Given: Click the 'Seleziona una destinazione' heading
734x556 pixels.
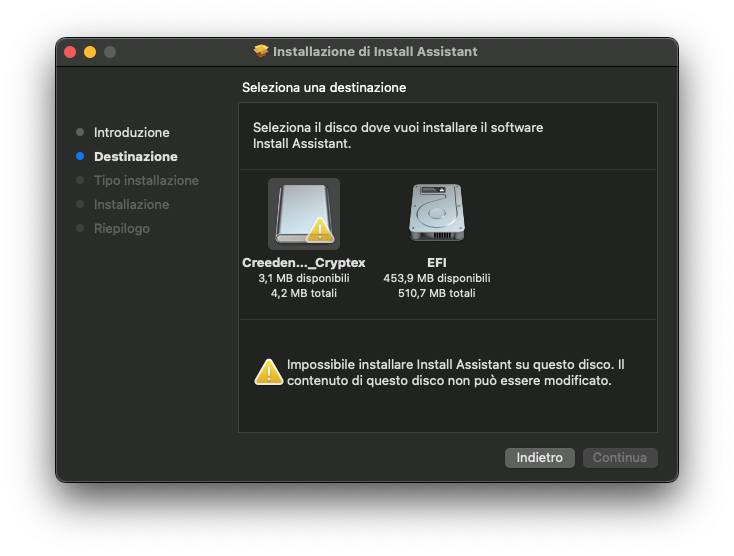Looking at the screenshot, I should click(x=324, y=88).
